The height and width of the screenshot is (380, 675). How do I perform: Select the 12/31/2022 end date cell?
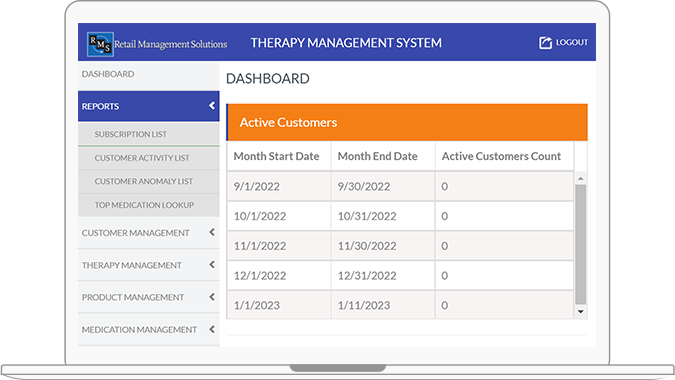[x=383, y=275]
